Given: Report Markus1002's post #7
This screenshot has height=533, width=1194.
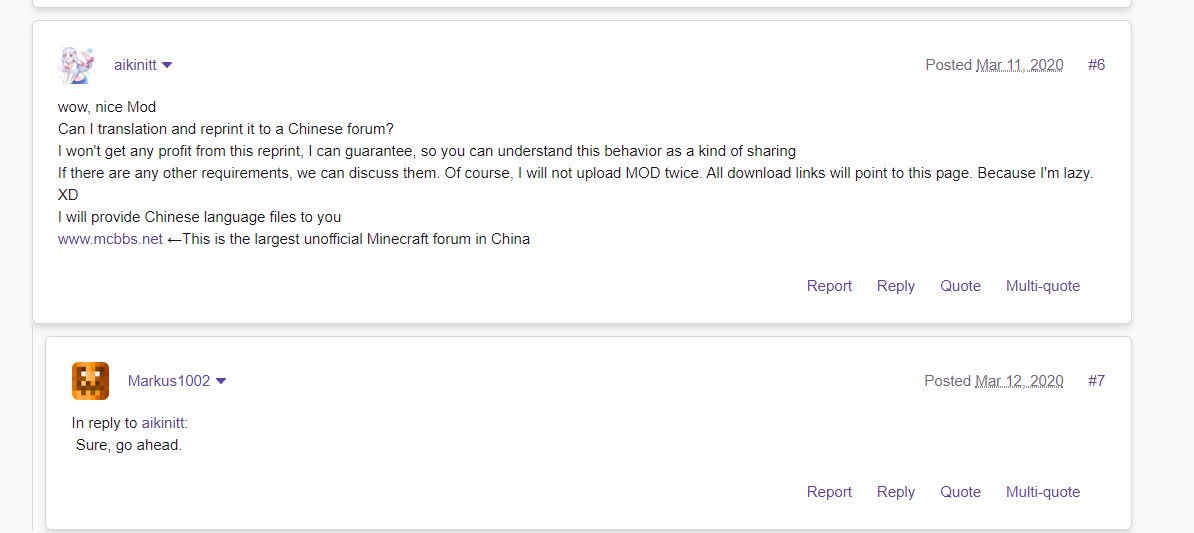Looking at the screenshot, I should [x=829, y=492].
